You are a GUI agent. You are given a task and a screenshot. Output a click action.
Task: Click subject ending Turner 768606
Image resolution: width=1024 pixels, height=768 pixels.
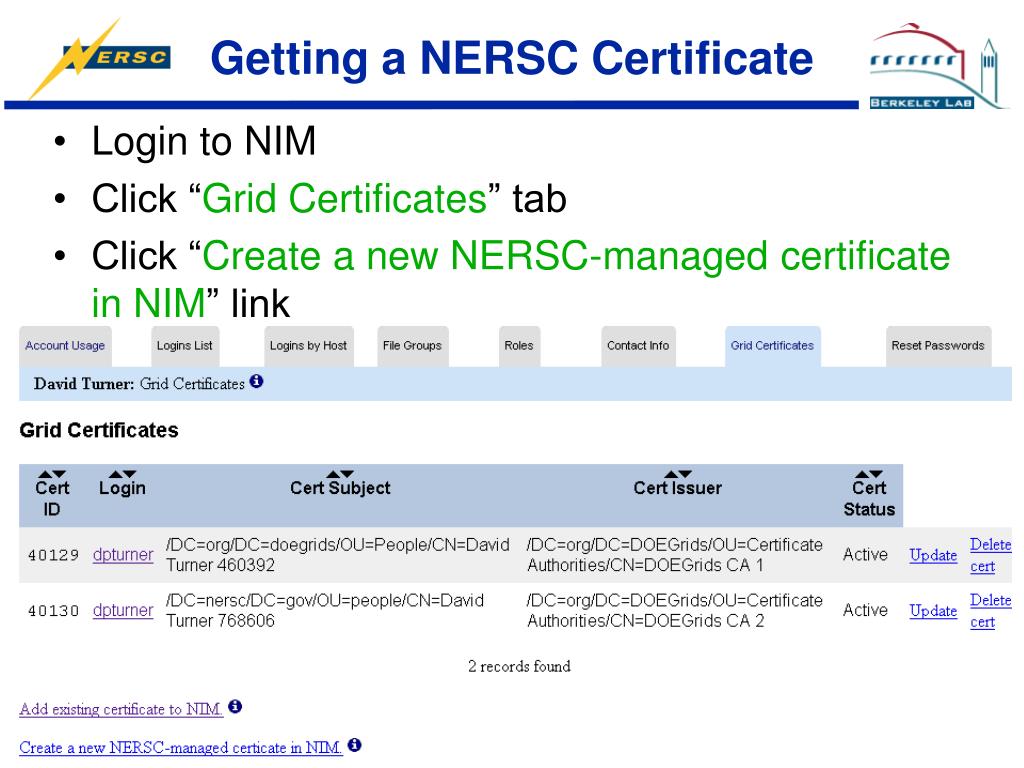[x=325, y=611]
